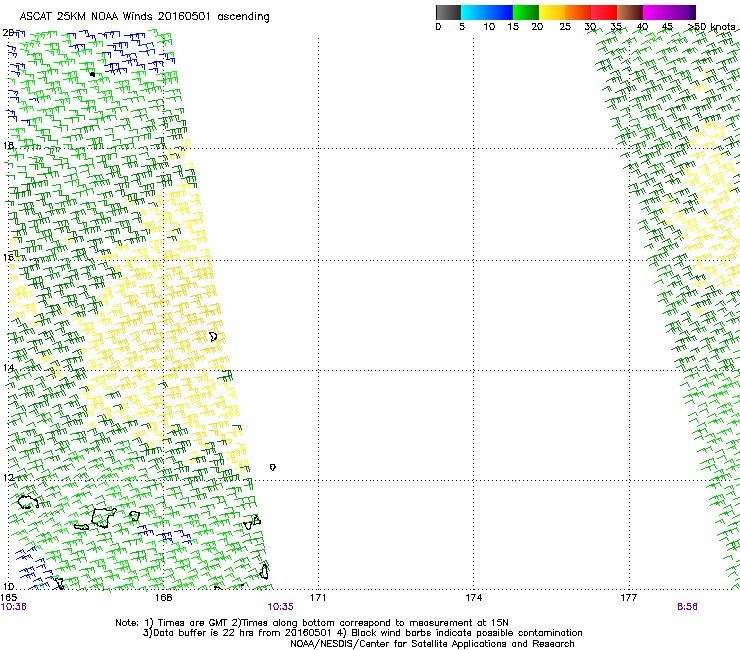Click the latitude label '16' on the left axis
Screen dimensions: 740x650
point(8,257)
